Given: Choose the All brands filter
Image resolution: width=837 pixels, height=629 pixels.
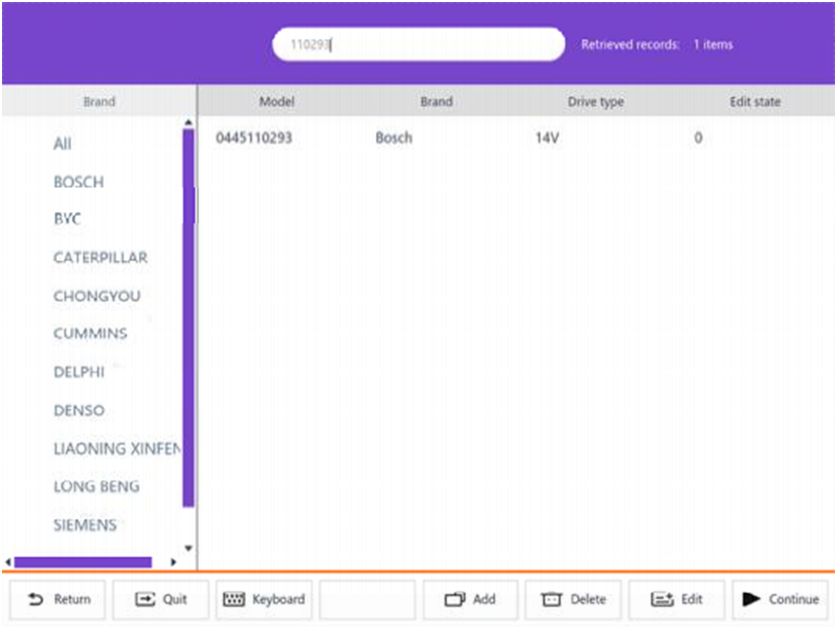Looking at the screenshot, I should (x=62, y=144).
